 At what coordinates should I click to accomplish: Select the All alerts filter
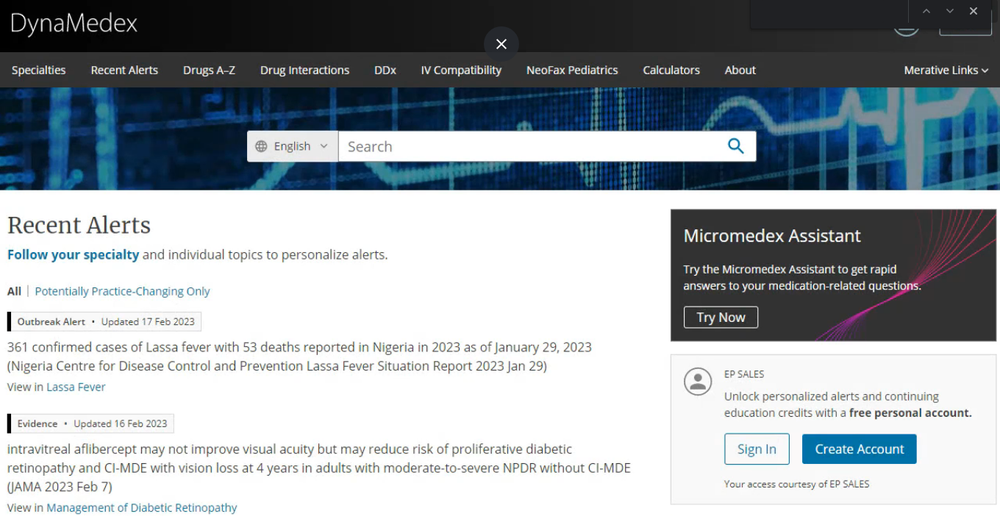point(14,291)
